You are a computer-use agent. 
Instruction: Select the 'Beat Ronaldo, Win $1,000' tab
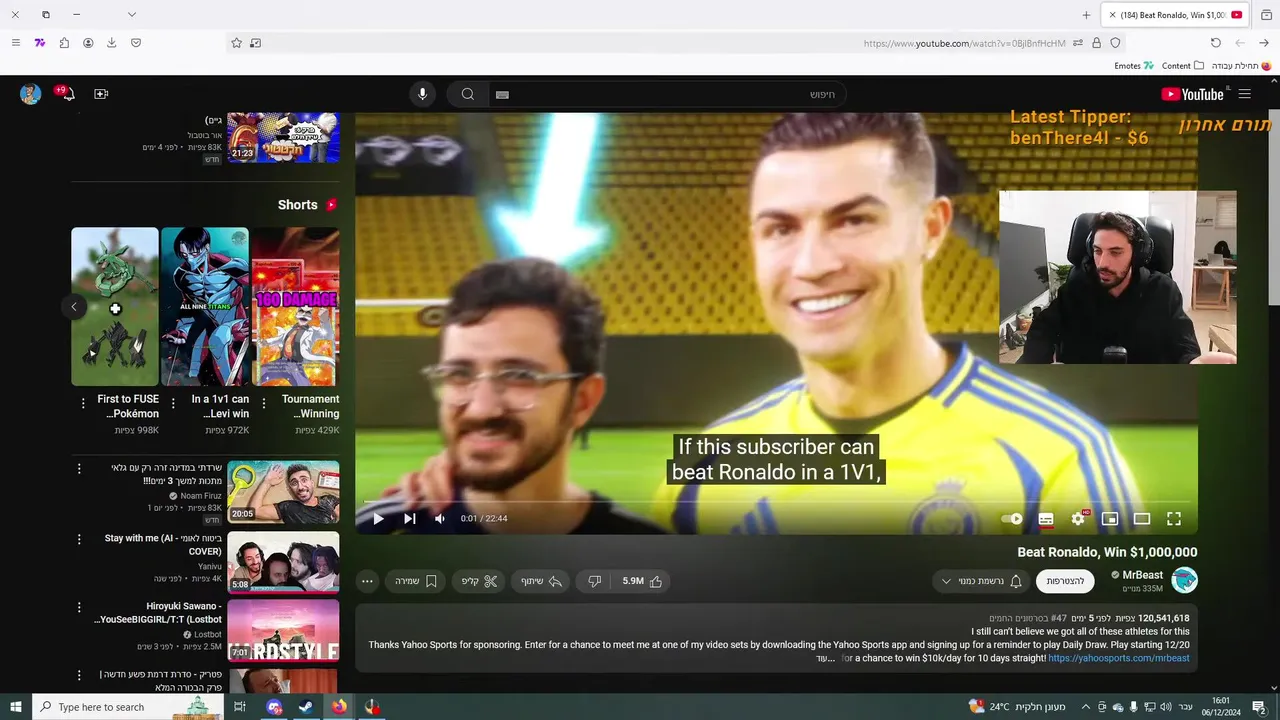tap(1176, 15)
